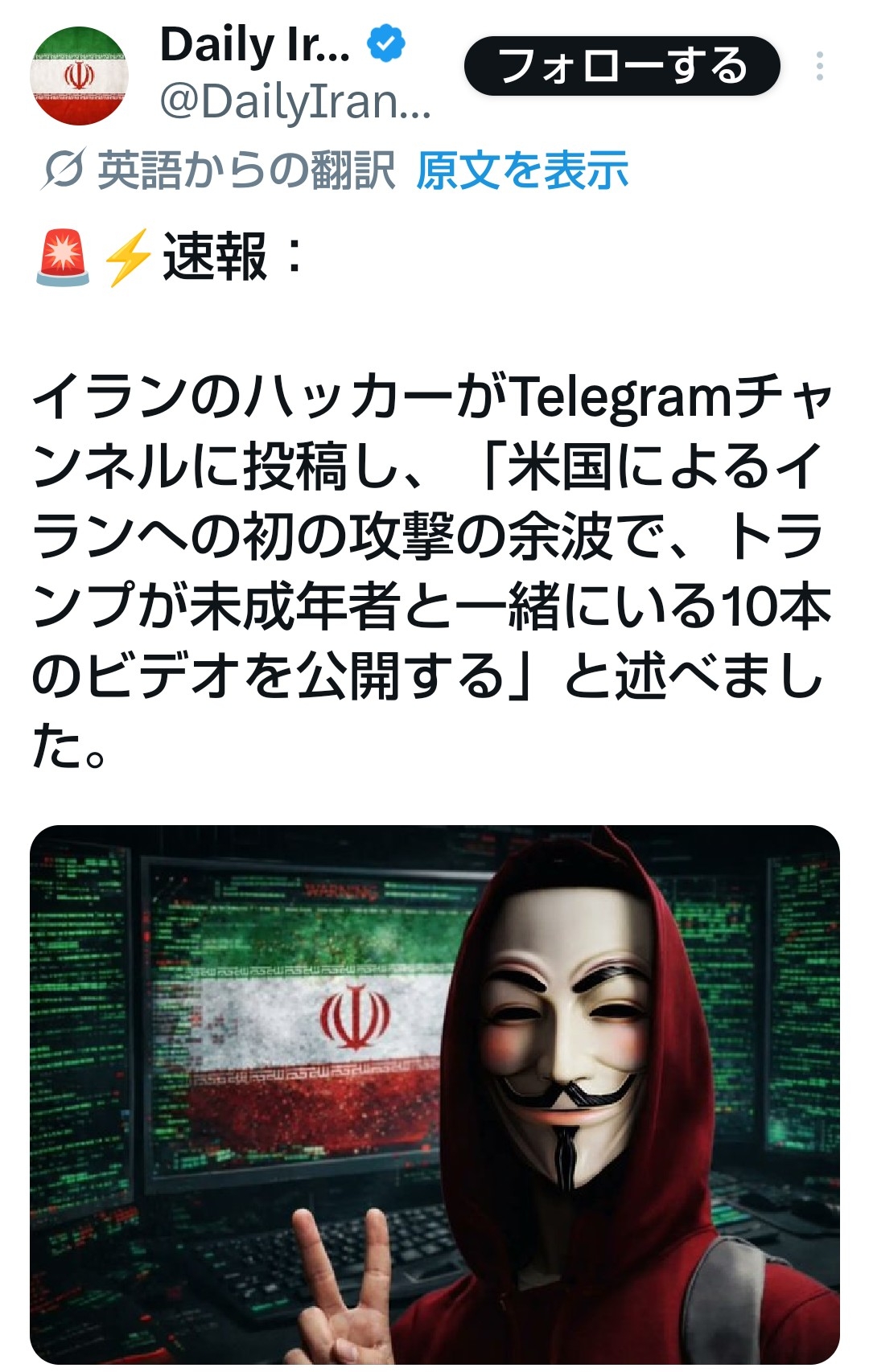Viewport: 869px width, 1372px height.
Task: Click the red siren emoji
Action: [63, 257]
